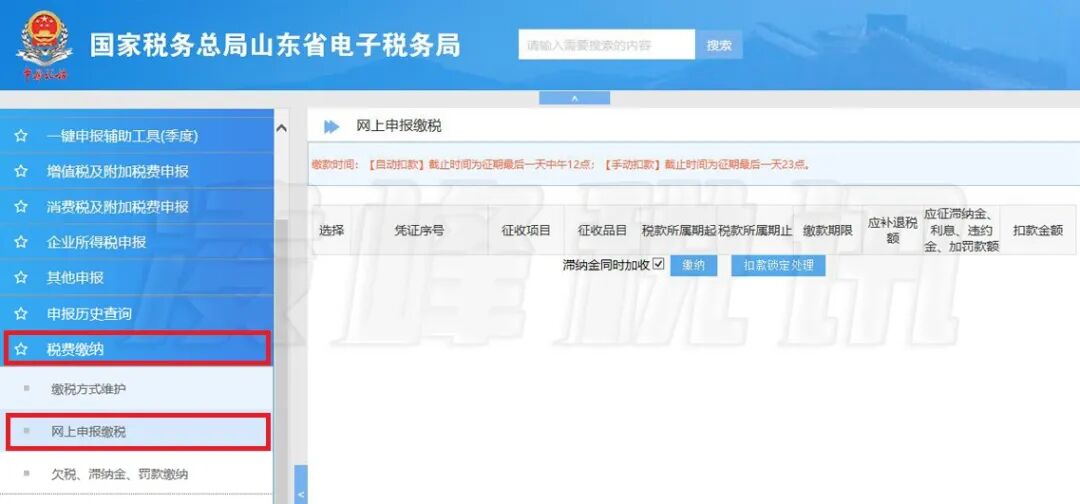The width and height of the screenshot is (1080, 504).
Task: Click star icon beside 企业所得税申报
Action: [x=21, y=242]
